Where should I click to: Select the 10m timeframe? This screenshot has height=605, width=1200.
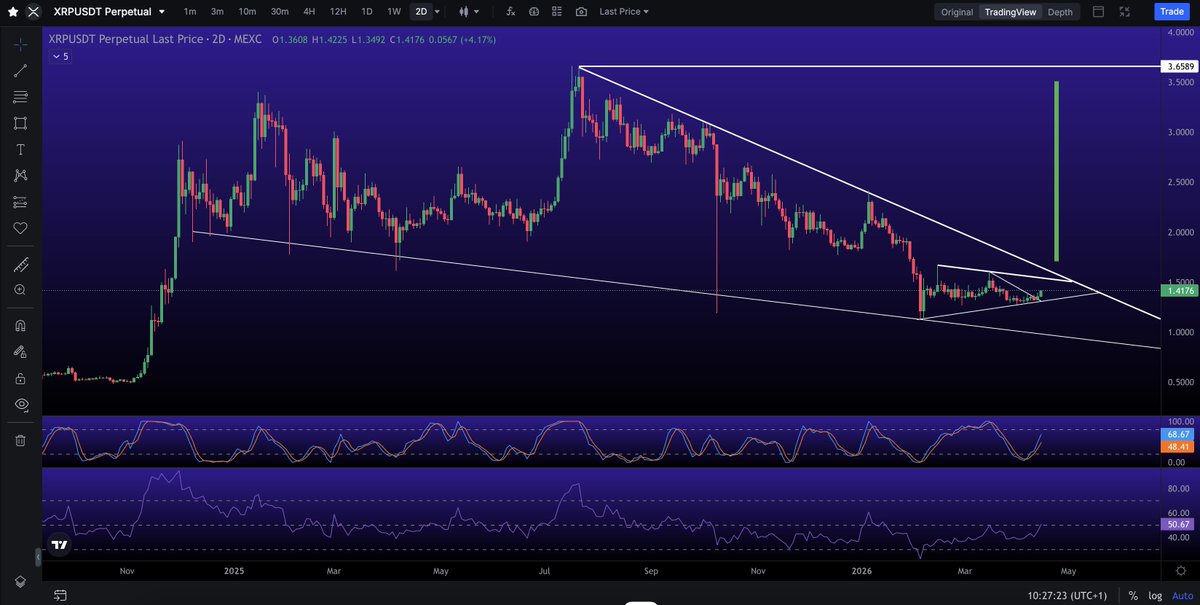tap(246, 12)
